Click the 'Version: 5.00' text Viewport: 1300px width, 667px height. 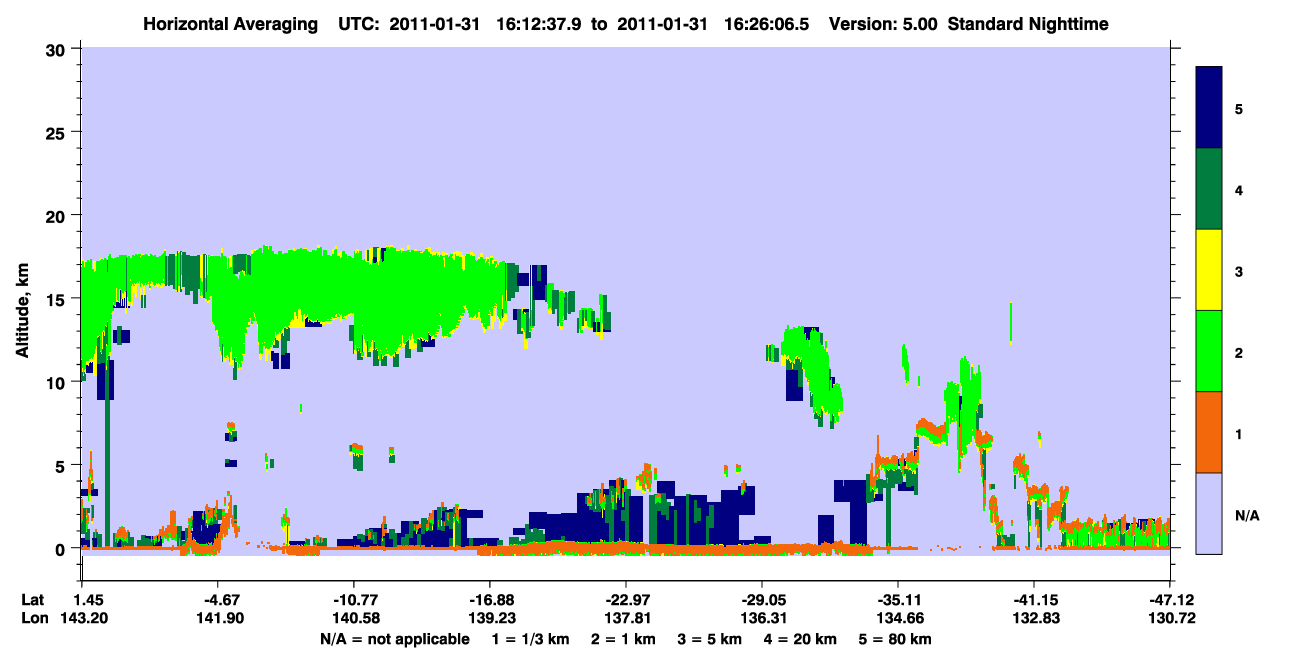[883, 24]
